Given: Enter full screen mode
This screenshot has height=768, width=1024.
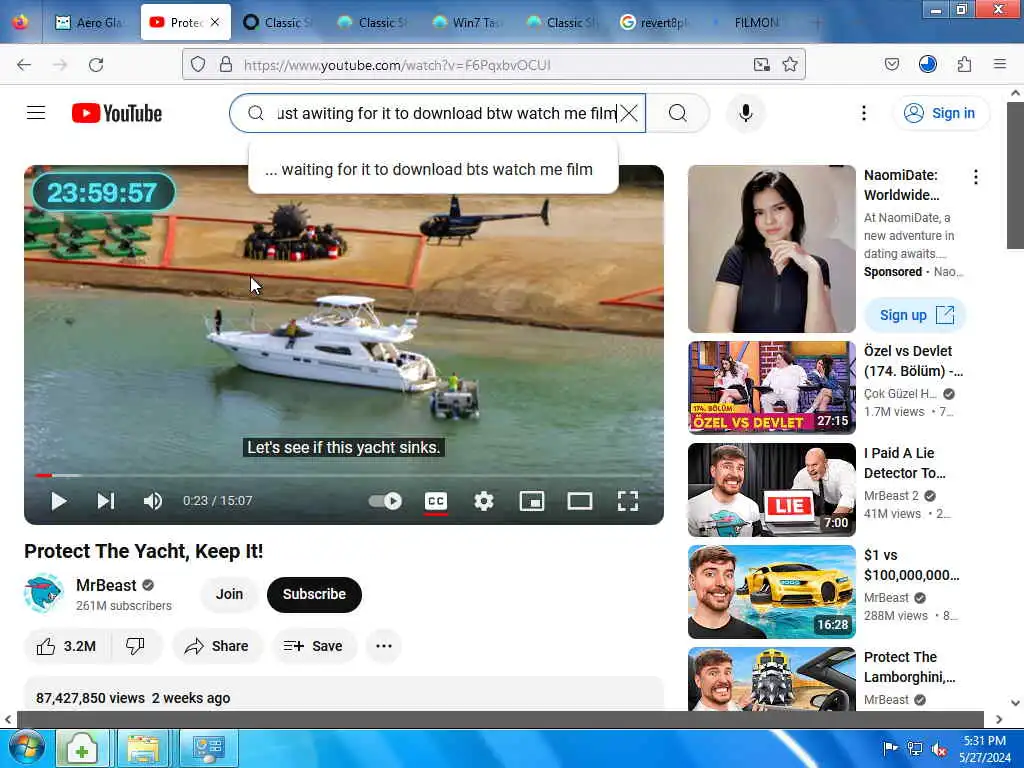Looking at the screenshot, I should click(x=628, y=501).
